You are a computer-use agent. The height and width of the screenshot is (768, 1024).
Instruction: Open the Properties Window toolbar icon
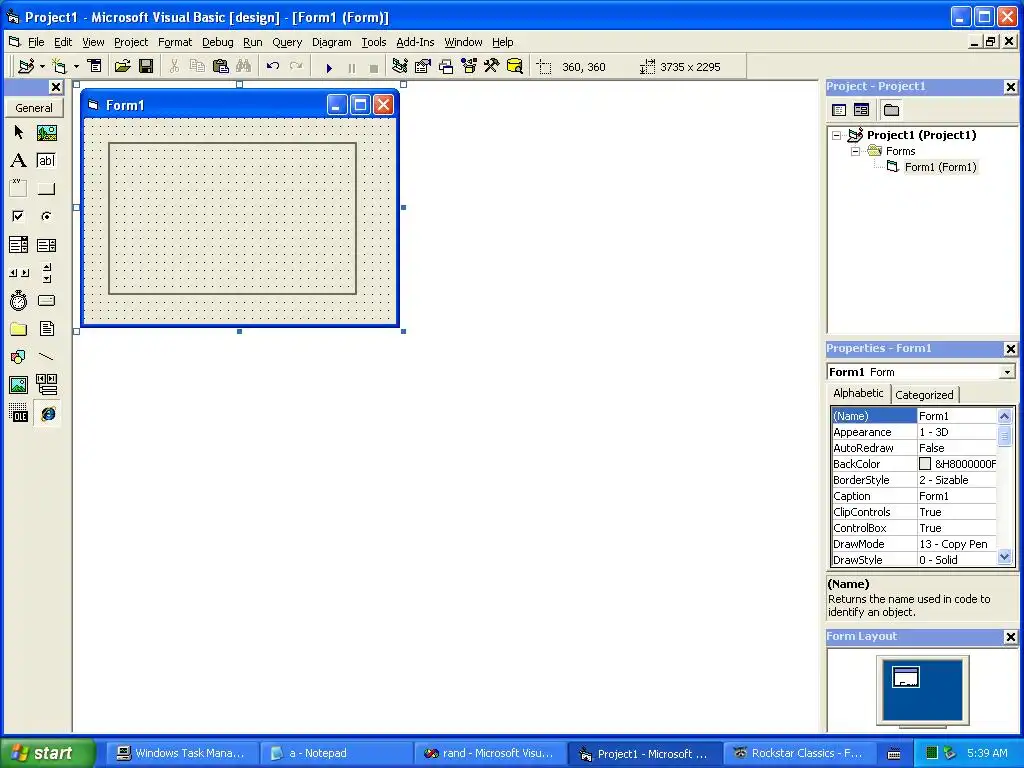coord(423,66)
